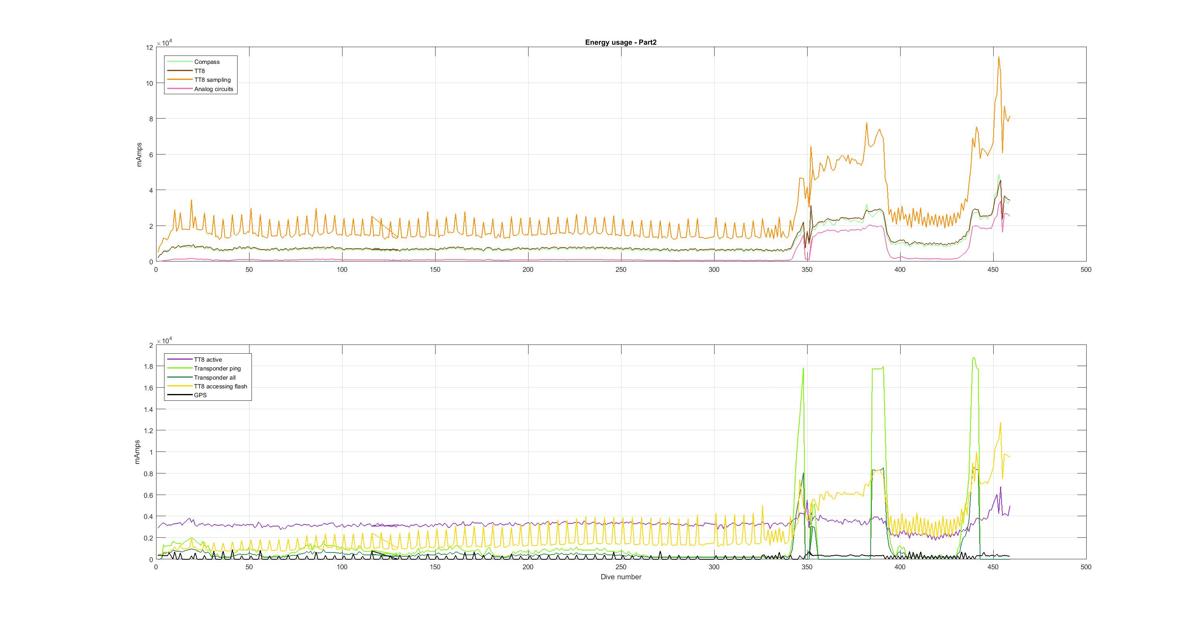1200x628 pixels.
Task: Click the 'Energy usage - Part2' chart title
Action: click(620, 42)
